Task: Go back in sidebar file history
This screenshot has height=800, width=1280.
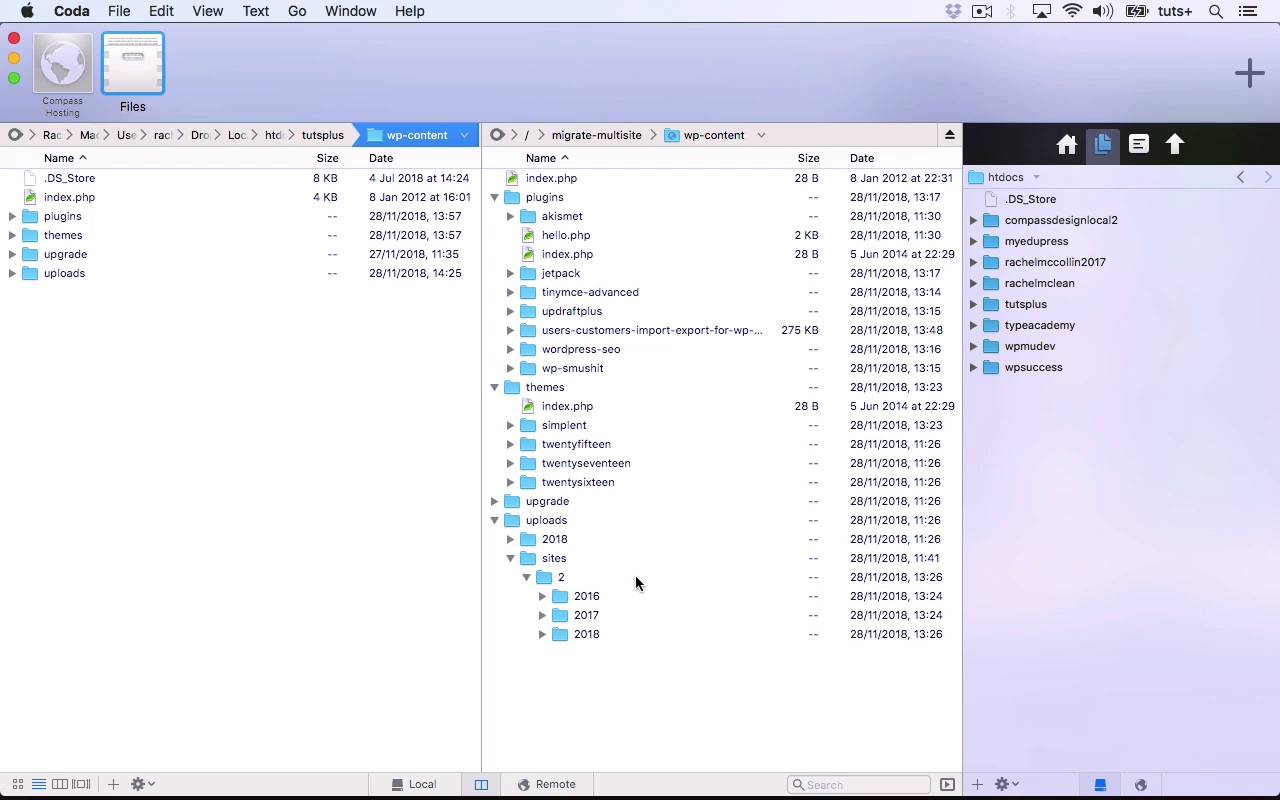Action: [1240, 177]
